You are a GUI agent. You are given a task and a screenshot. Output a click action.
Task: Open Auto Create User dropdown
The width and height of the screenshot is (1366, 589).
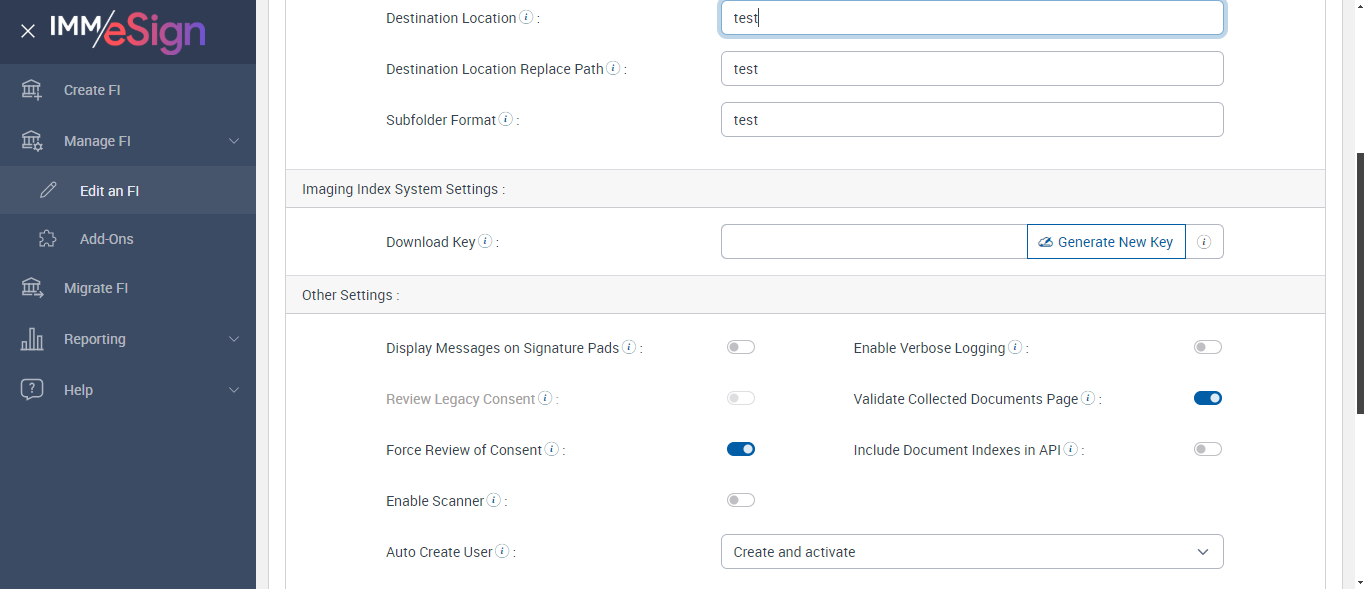coord(971,552)
